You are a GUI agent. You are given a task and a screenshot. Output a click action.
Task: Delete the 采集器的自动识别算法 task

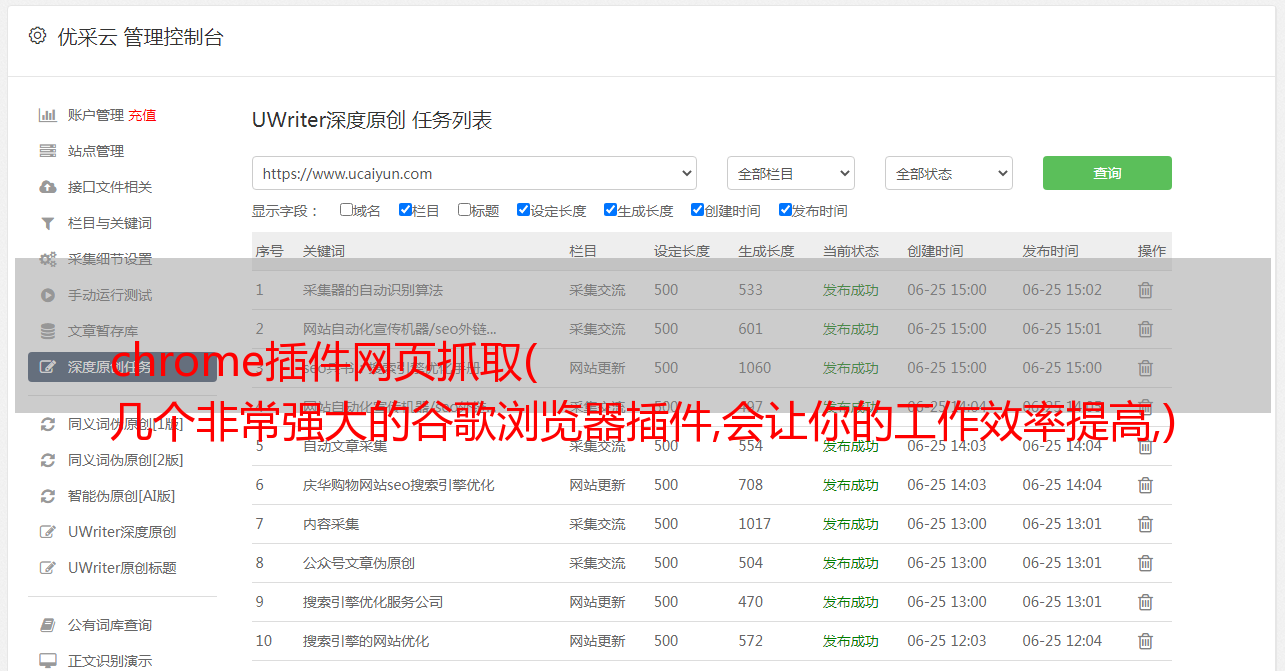[x=1145, y=290]
